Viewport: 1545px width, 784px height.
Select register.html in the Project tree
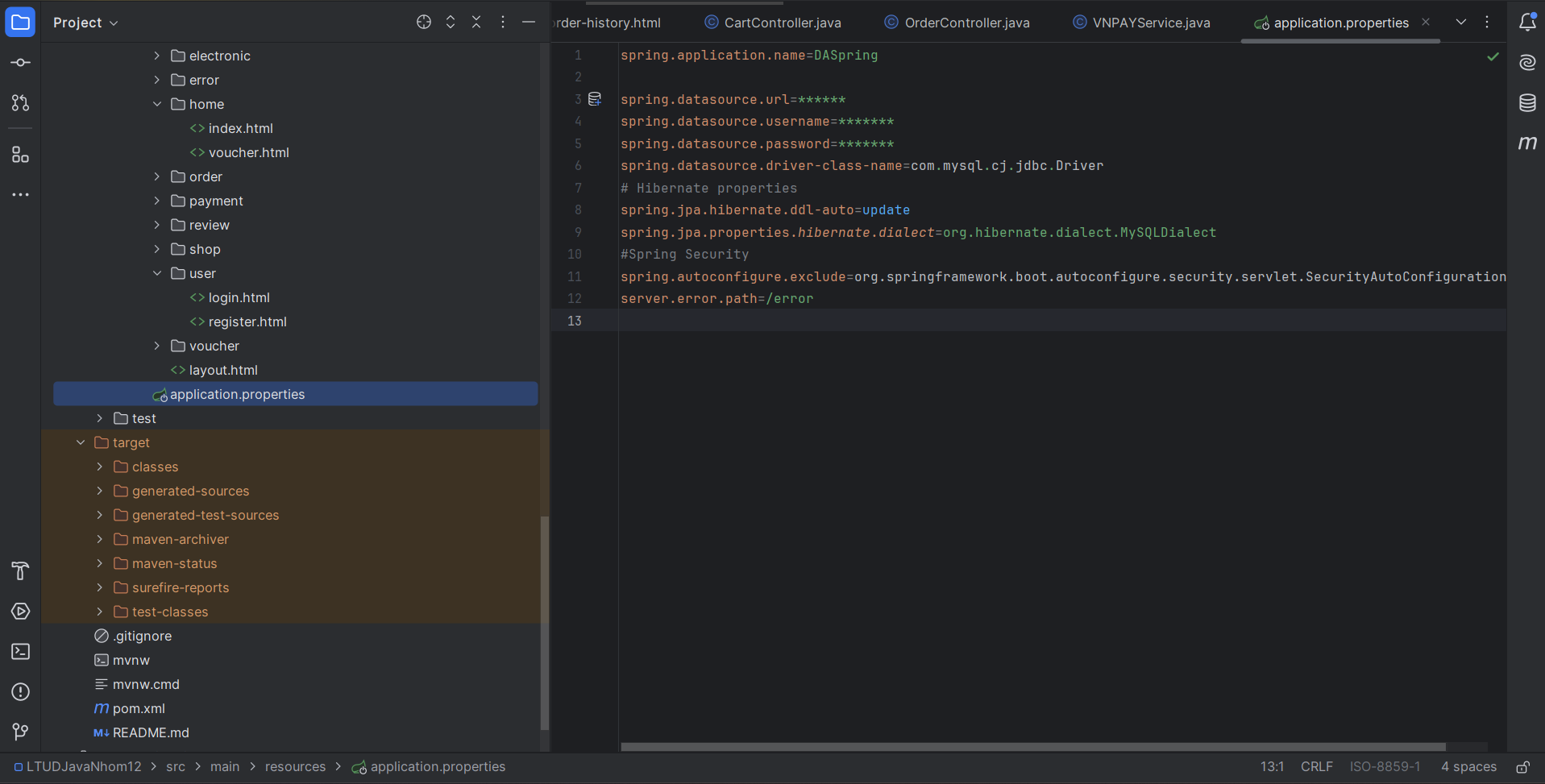click(x=247, y=321)
